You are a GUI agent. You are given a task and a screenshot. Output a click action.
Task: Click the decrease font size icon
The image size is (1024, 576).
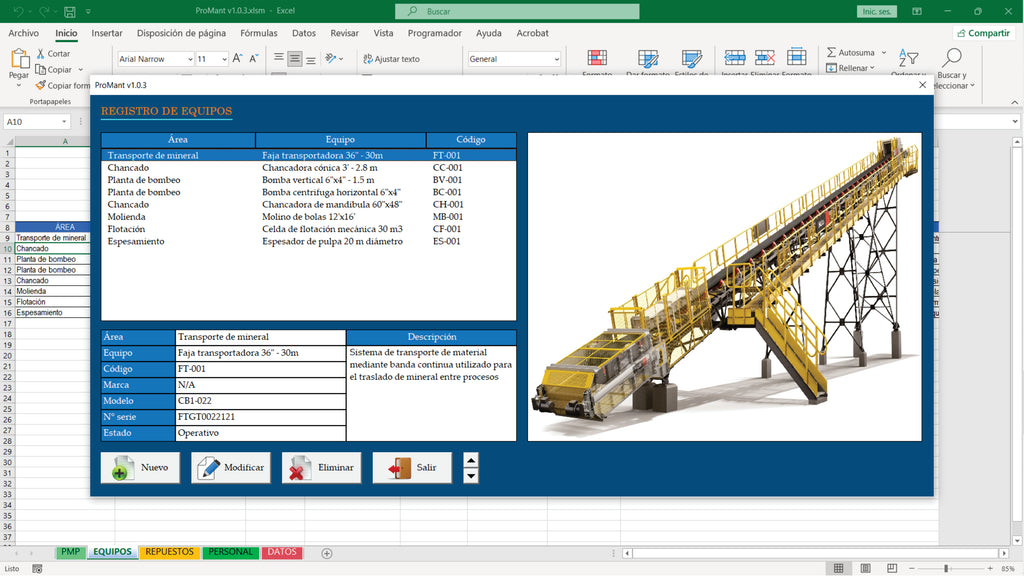pos(254,58)
